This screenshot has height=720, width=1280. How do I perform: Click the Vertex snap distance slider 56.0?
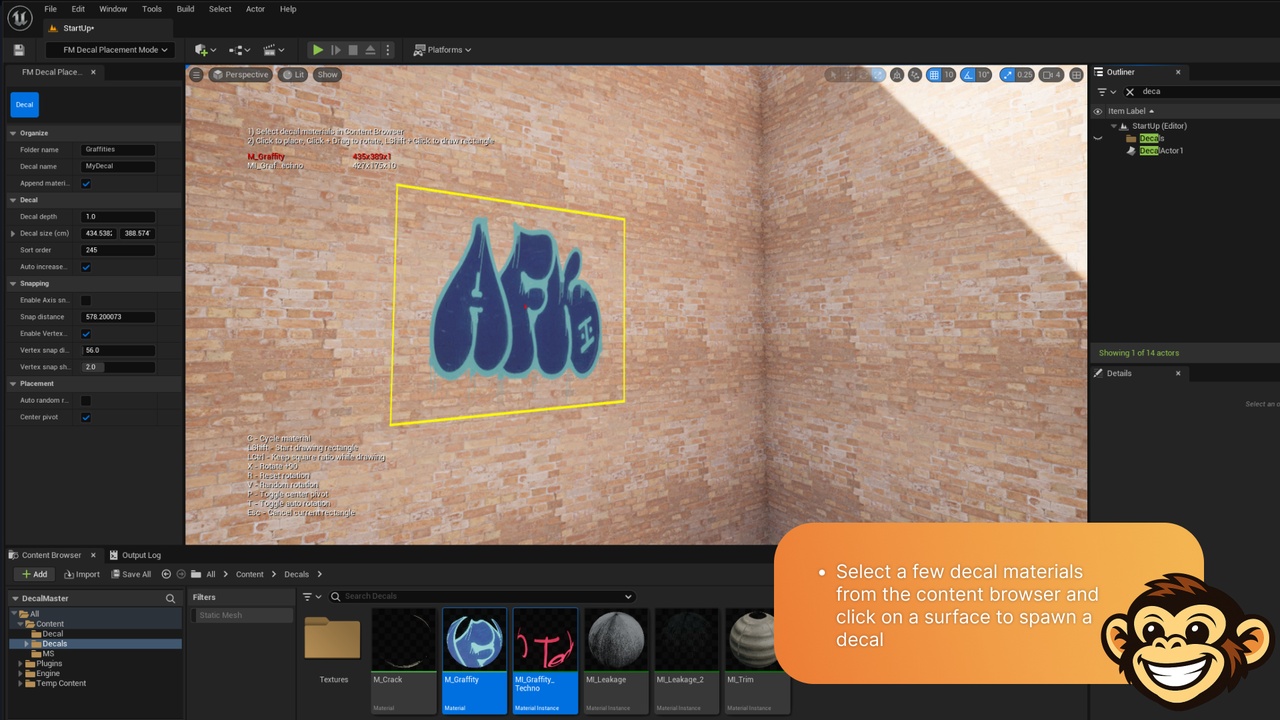coord(118,350)
